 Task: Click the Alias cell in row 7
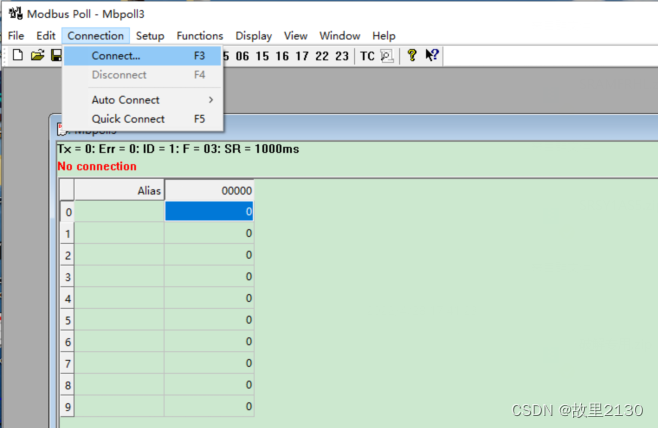[120, 363]
